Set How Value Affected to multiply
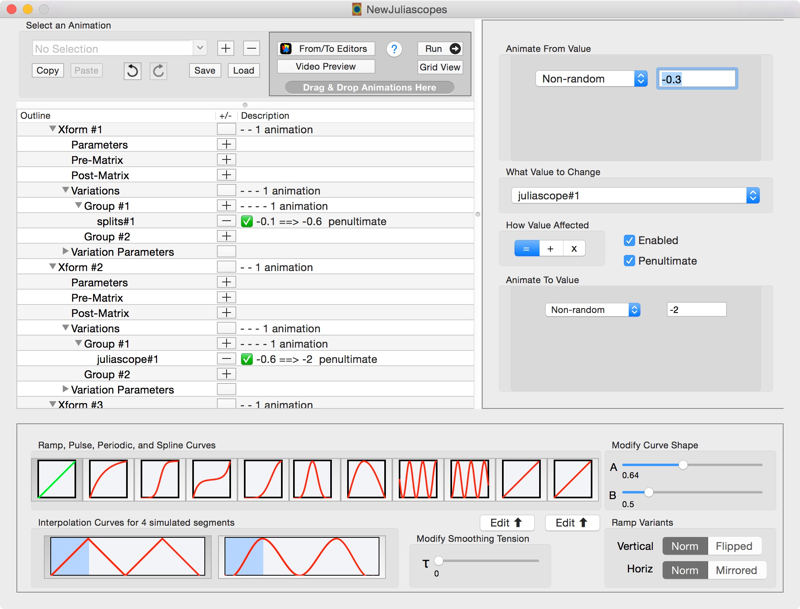Image resolution: width=800 pixels, height=609 pixels. (x=574, y=248)
